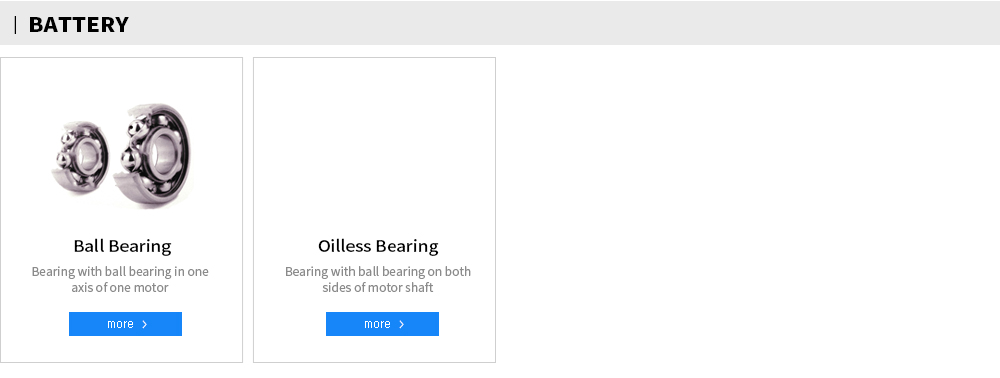Click the 'more' label inside Oilless Bearing's button
The width and height of the screenshot is (1000, 378).
[378, 324]
